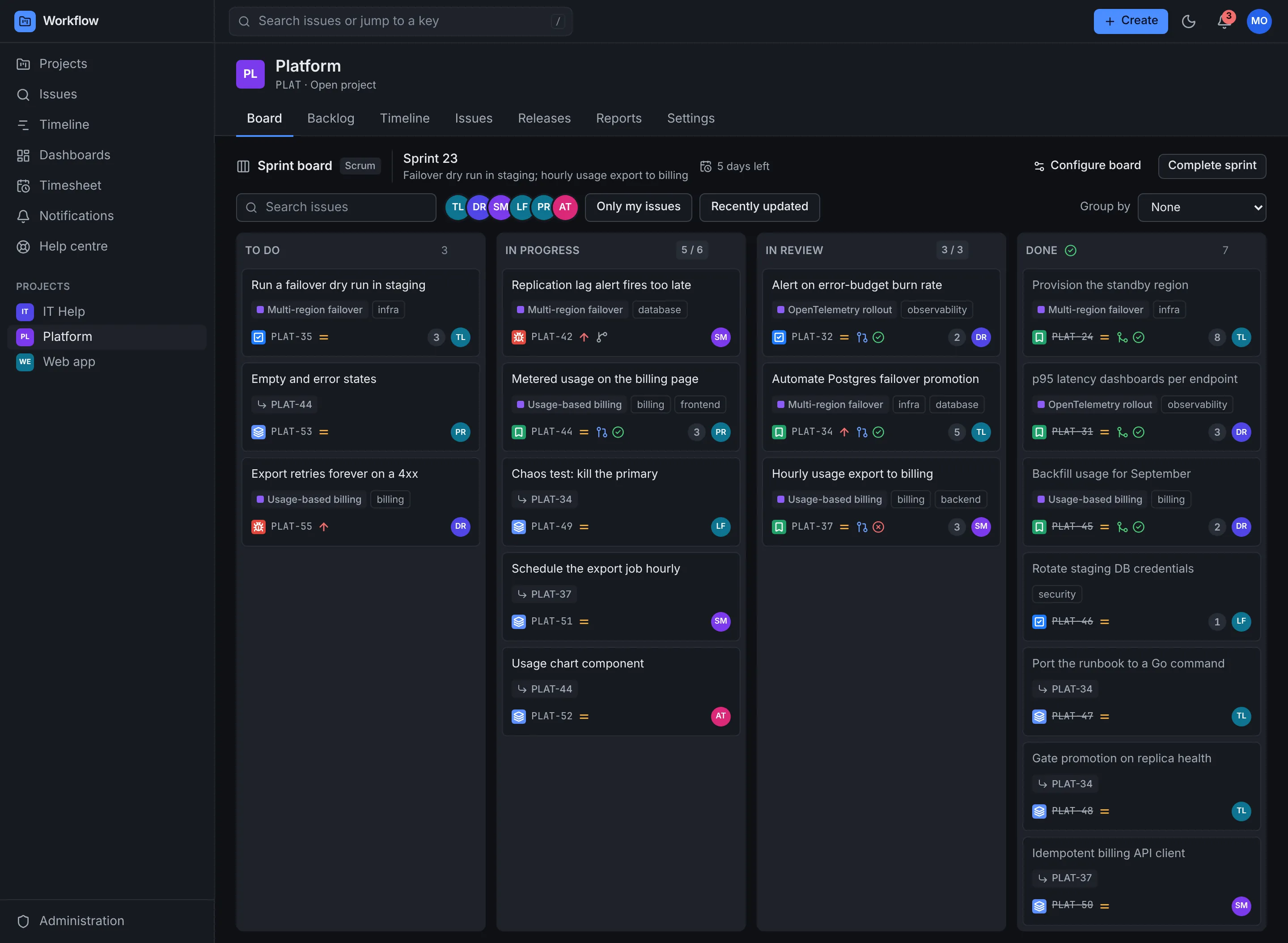Open the project Settings tab

pyautogui.click(x=691, y=118)
